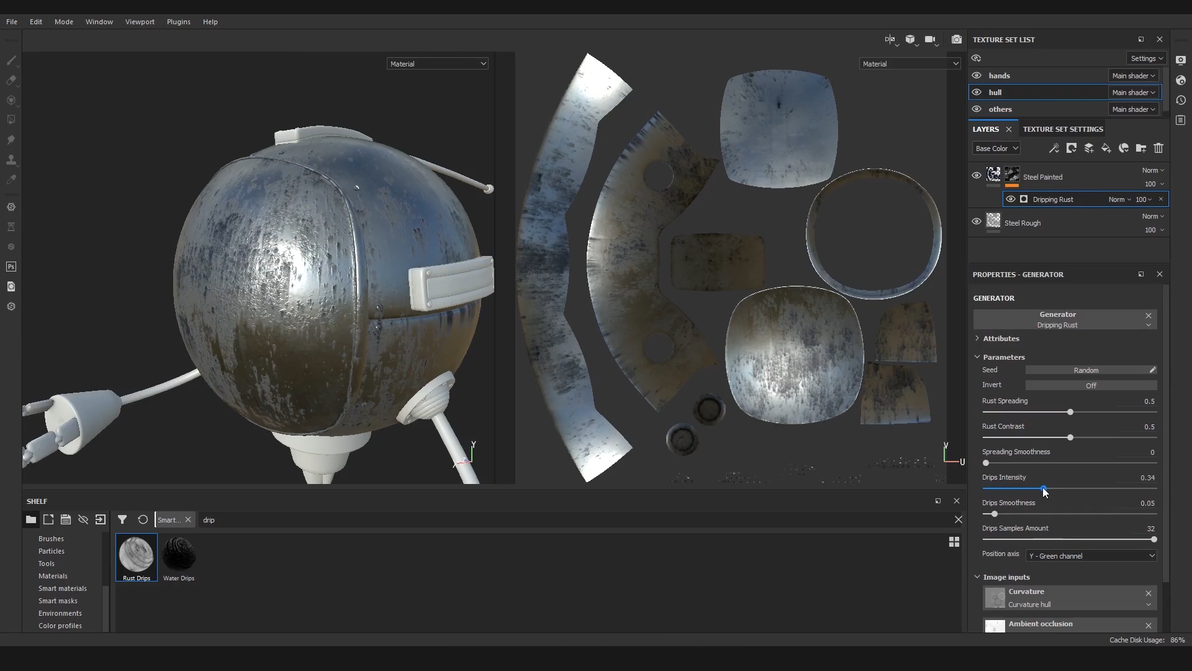The height and width of the screenshot is (671, 1192).
Task: Open the Viewport menu
Action: pos(139,21)
